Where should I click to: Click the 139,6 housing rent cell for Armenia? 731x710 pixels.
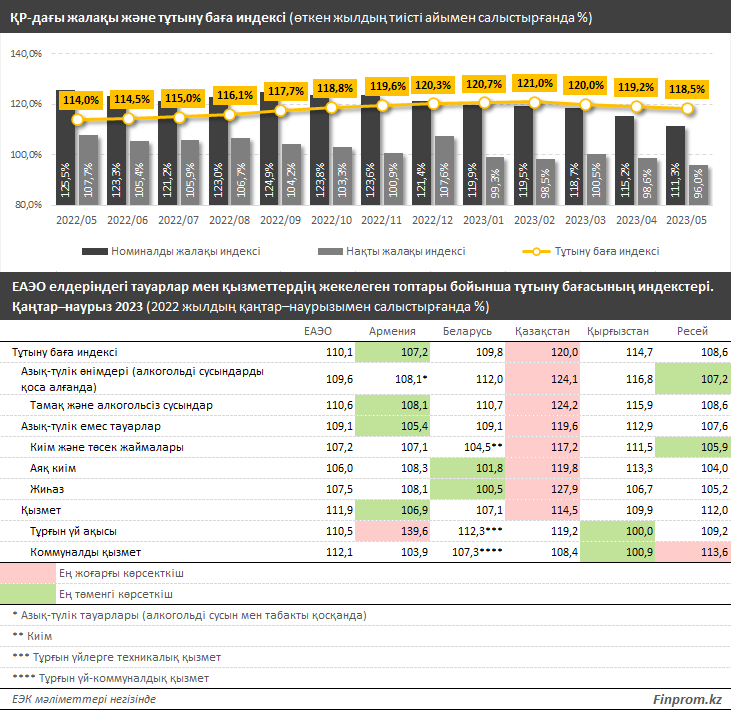pyautogui.click(x=413, y=531)
